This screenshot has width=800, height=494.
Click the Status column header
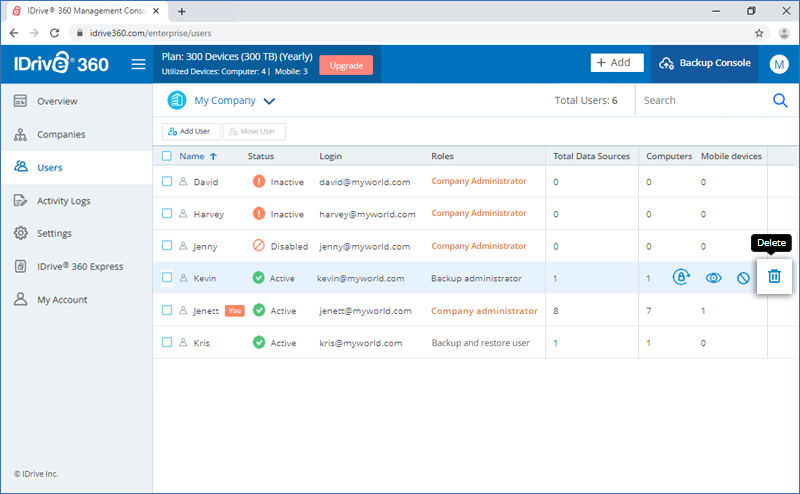tap(261, 156)
